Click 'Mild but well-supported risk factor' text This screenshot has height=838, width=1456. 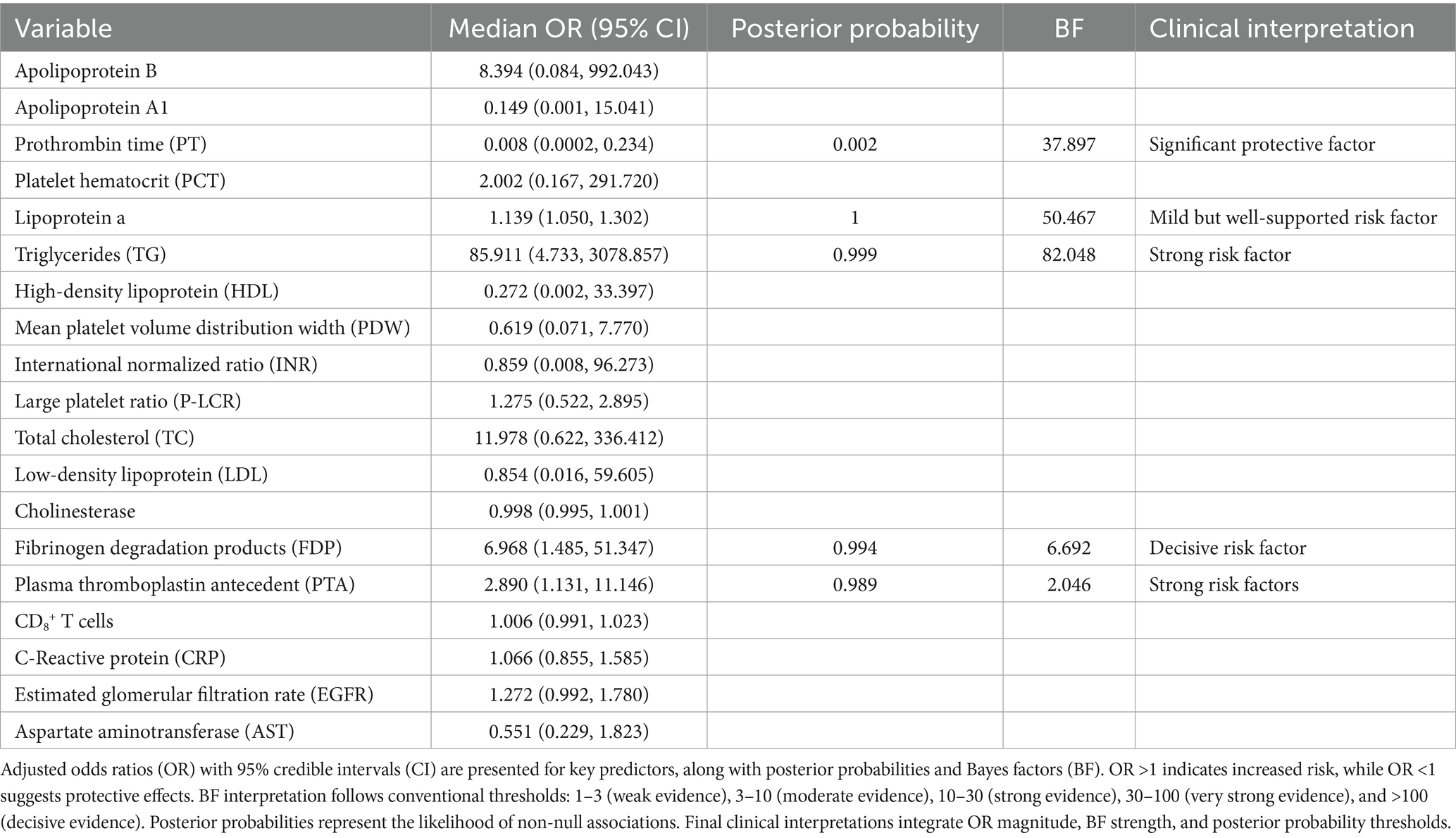1293,218
